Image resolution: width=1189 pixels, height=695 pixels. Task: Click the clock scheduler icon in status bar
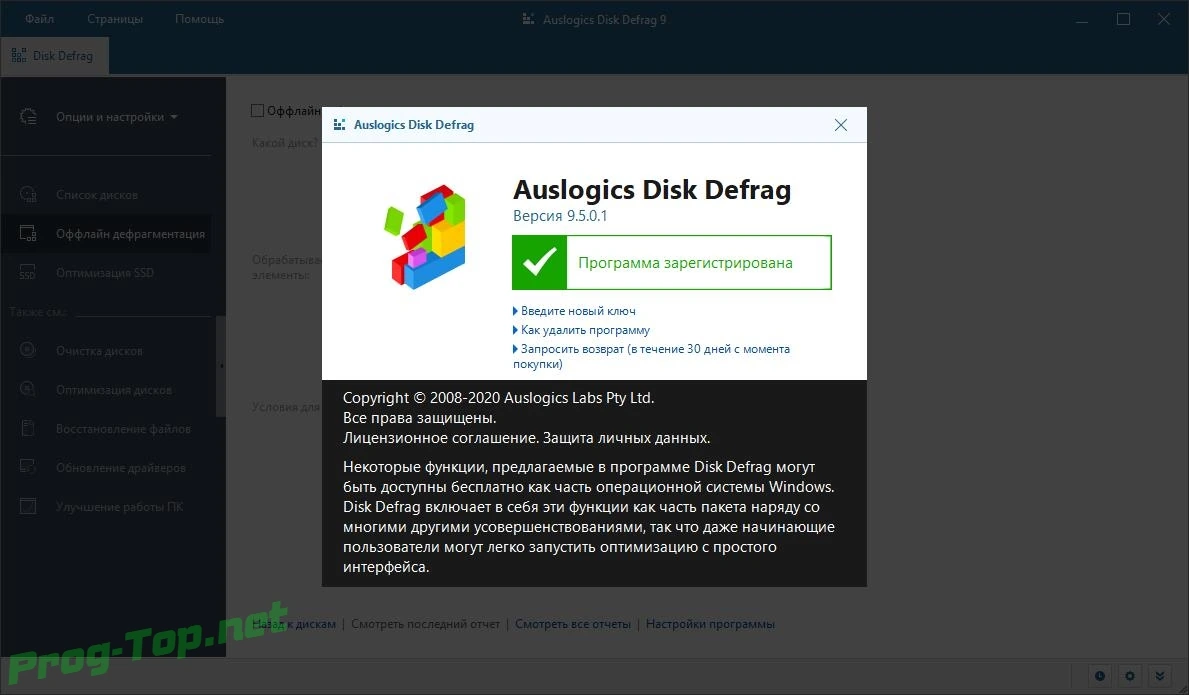coord(1100,676)
